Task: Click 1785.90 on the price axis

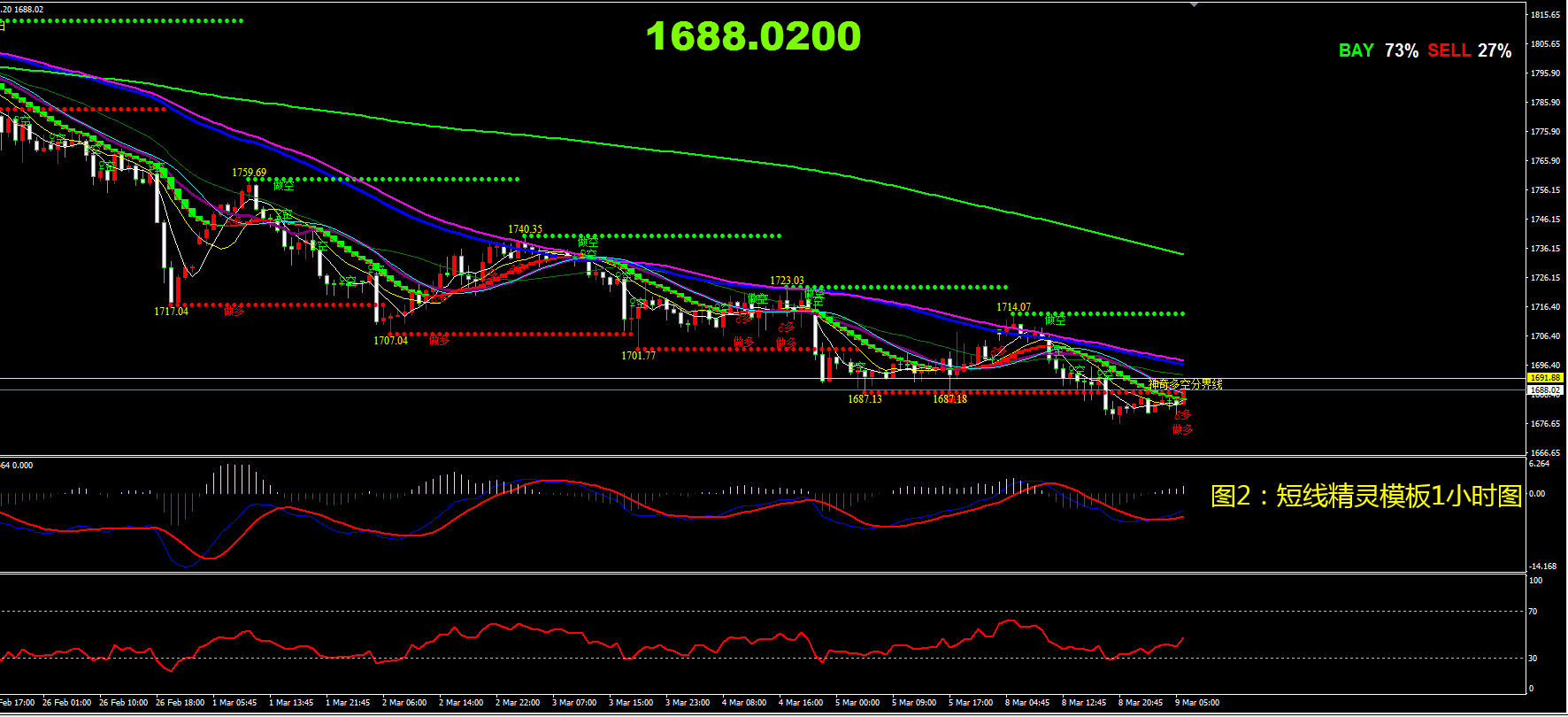Action: [1546, 103]
